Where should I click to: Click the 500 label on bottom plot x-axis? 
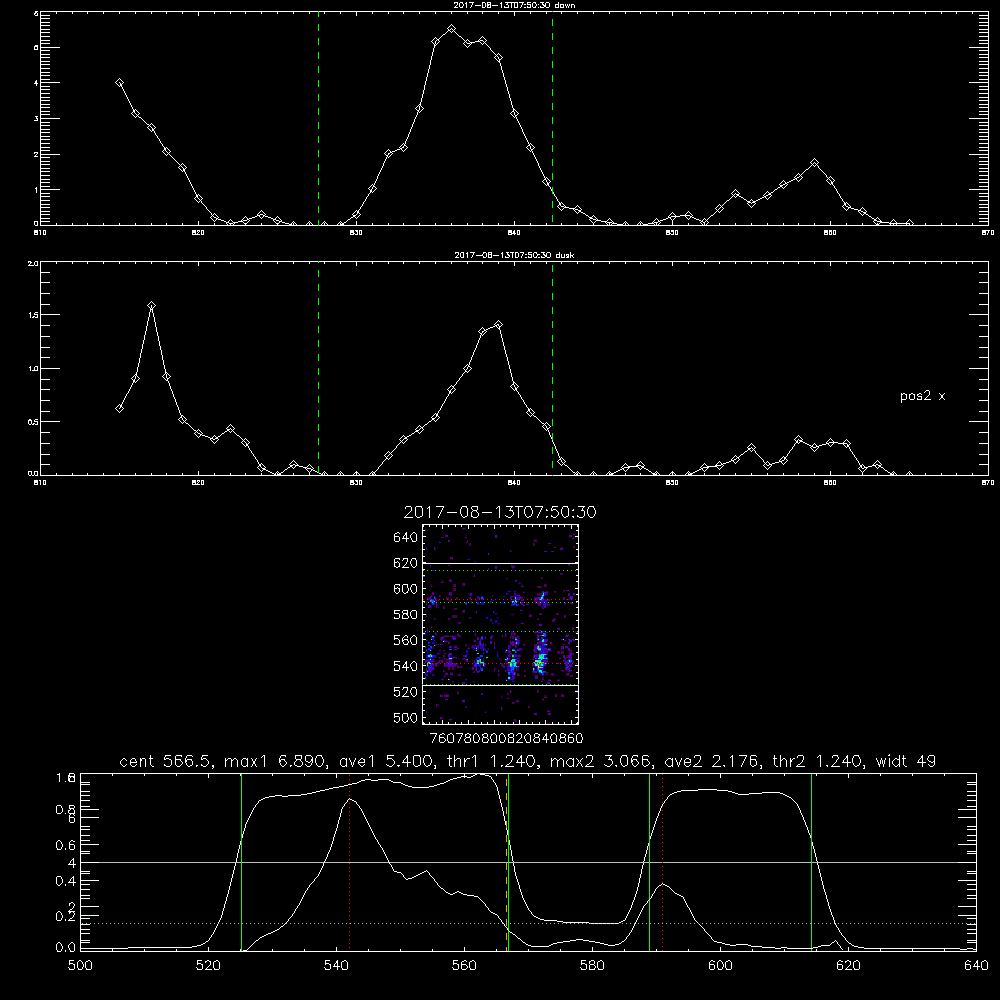80,966
